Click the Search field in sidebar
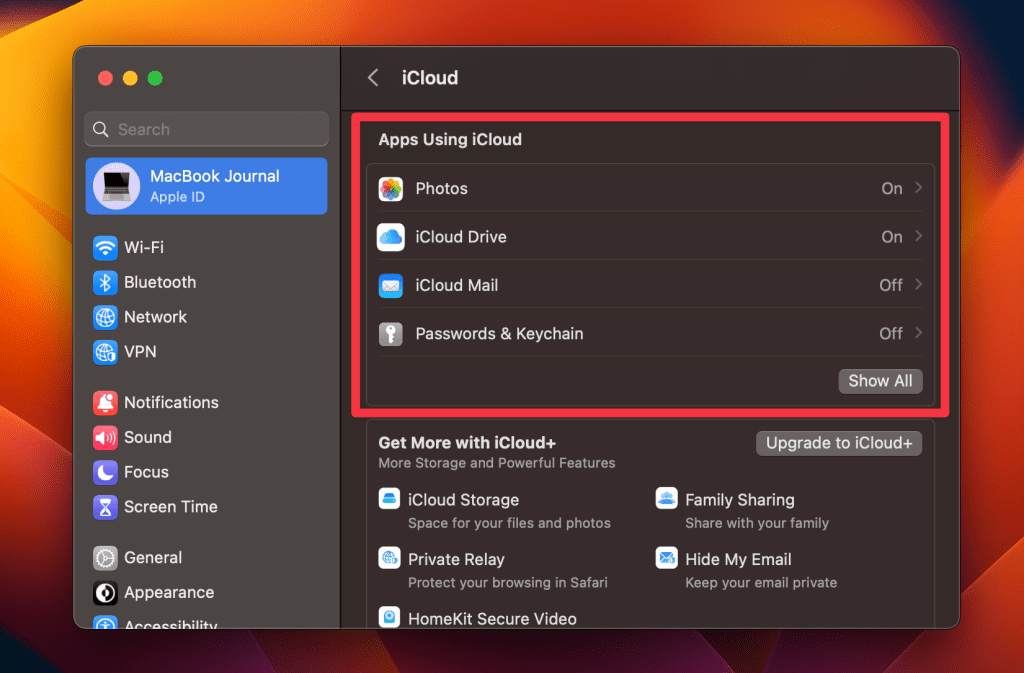Screen dimensions: 1024x673 pos(207,129)
